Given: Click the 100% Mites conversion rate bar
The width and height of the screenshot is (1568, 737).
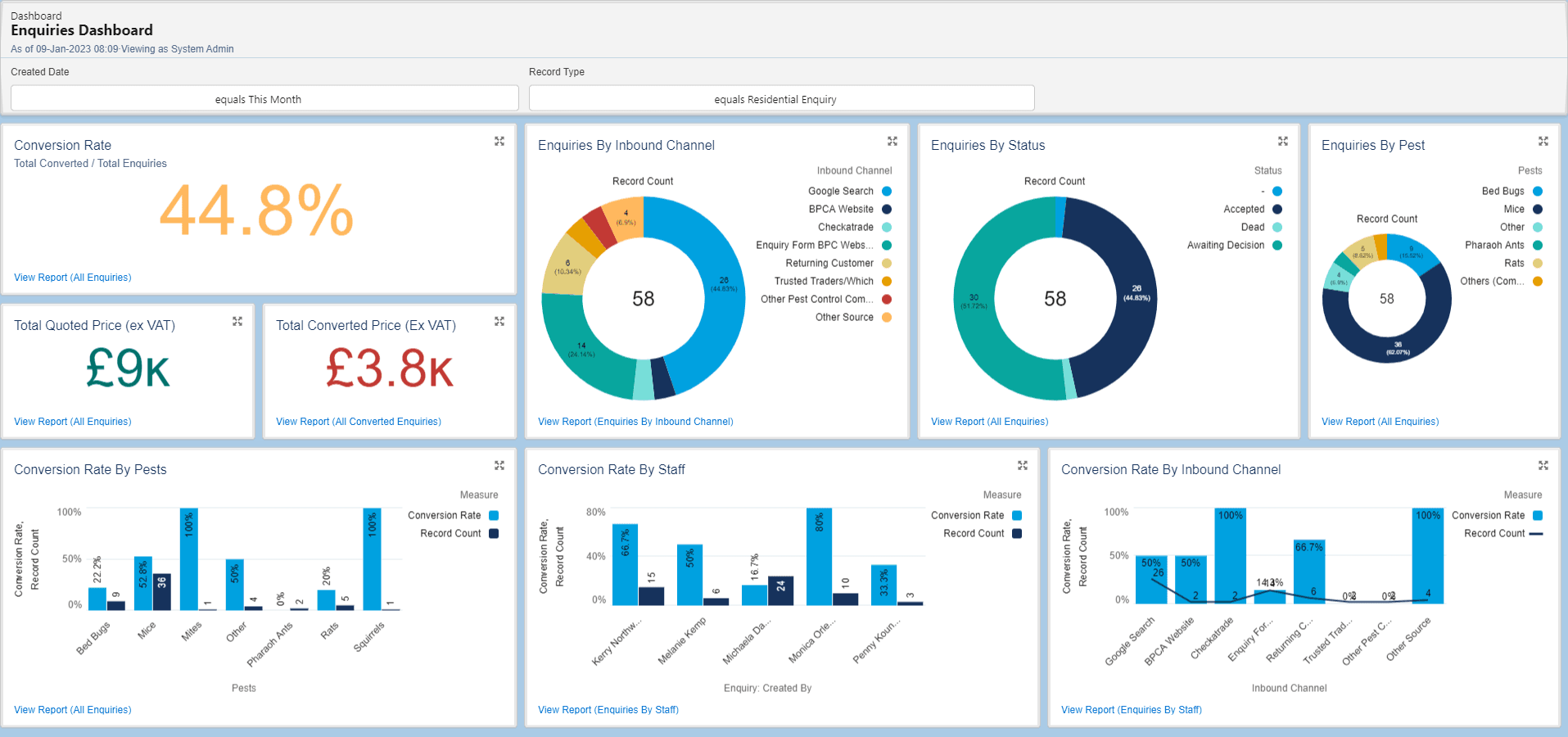Looking at the screenshot, I should click(189, 559).
